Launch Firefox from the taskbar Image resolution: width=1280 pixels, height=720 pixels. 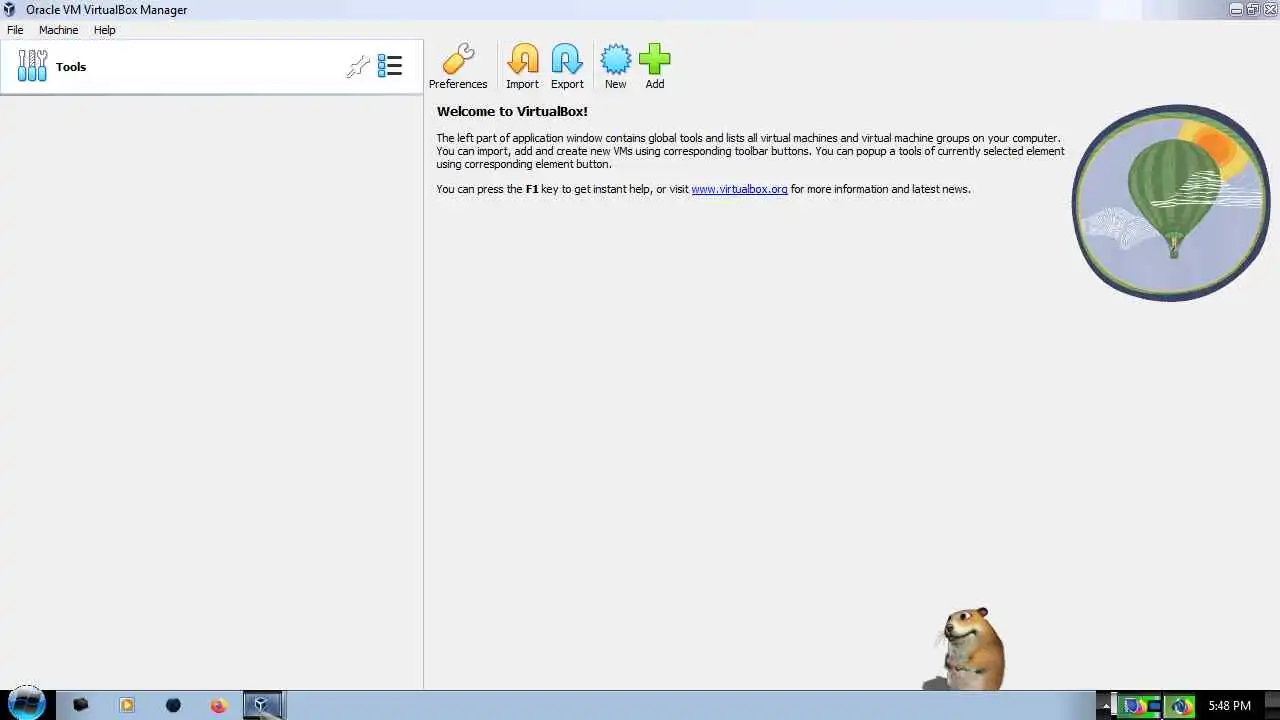[x=218, y=705]
